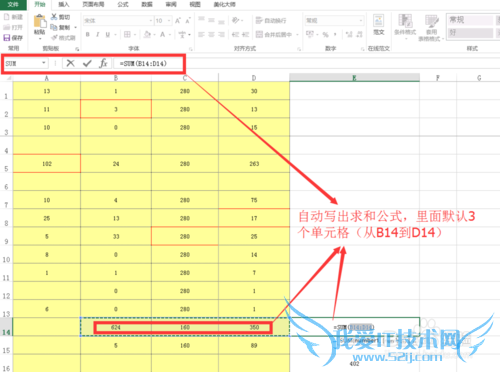Open the 文件 (File) menu tab
This screenshot has width=500, height=372.
[x=13, y=4]
